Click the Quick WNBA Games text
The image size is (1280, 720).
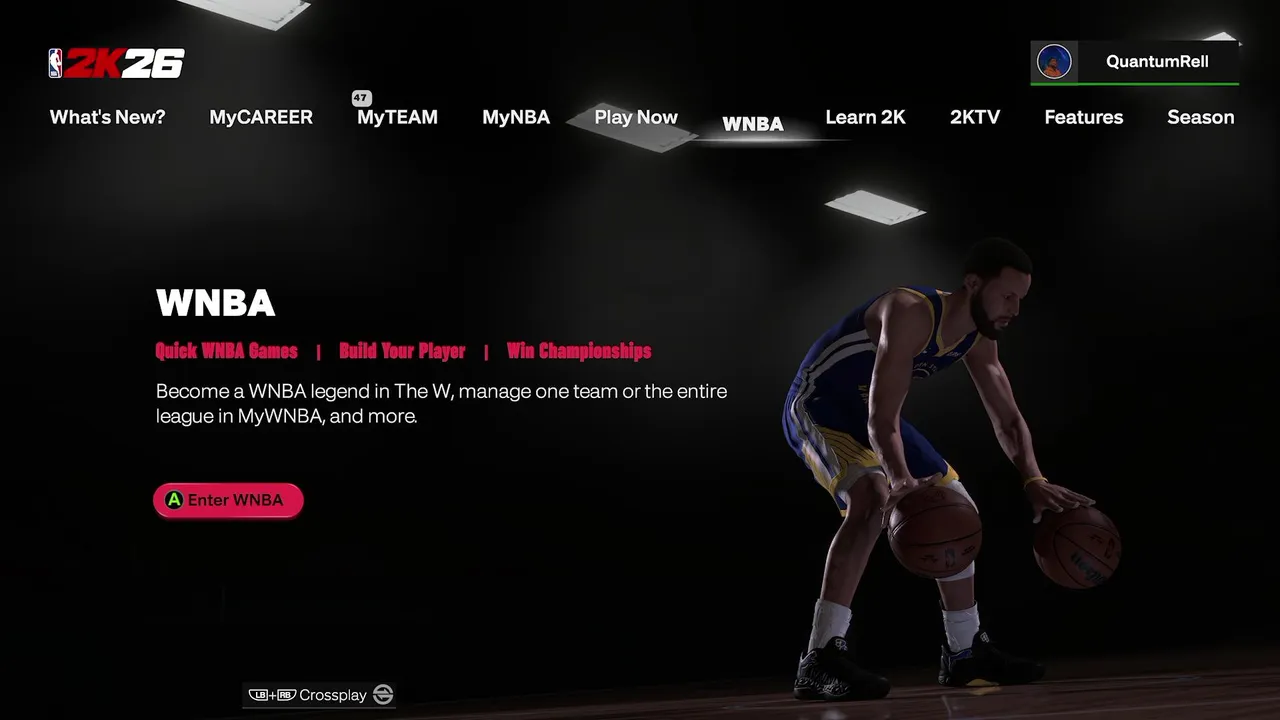(226, 351)
